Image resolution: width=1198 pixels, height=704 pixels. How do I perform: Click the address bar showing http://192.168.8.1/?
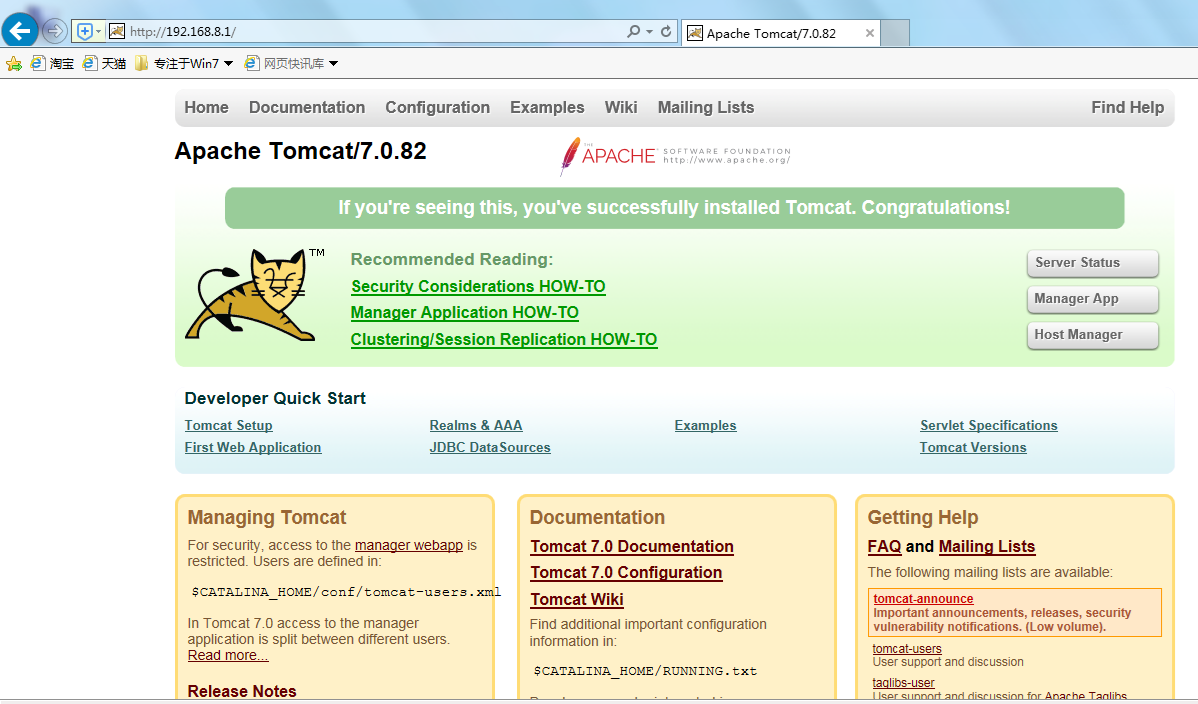(374, 31)
